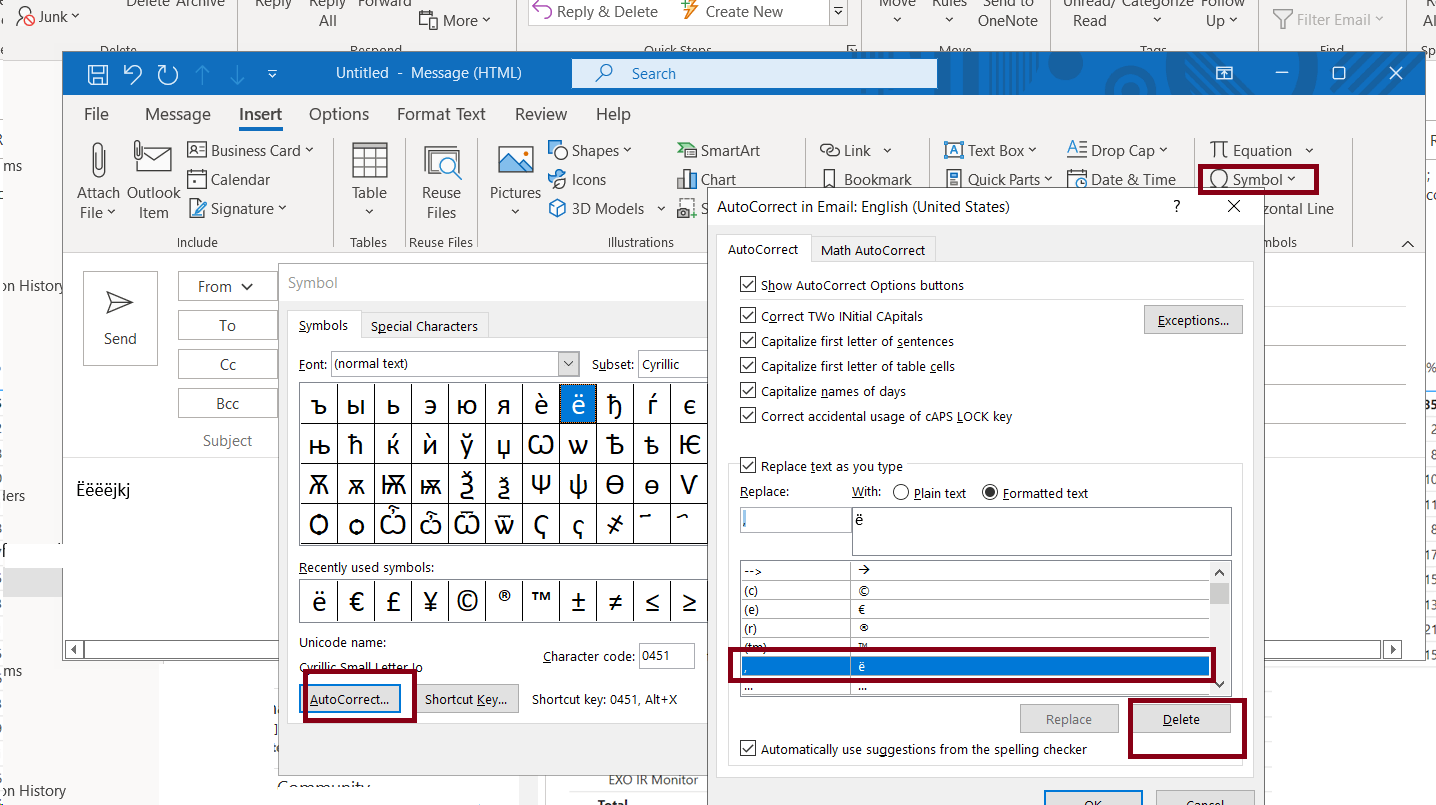Click the Save icon in message title bar
The width and height of the screenshot is (1436, 805).
click(97, 74)
